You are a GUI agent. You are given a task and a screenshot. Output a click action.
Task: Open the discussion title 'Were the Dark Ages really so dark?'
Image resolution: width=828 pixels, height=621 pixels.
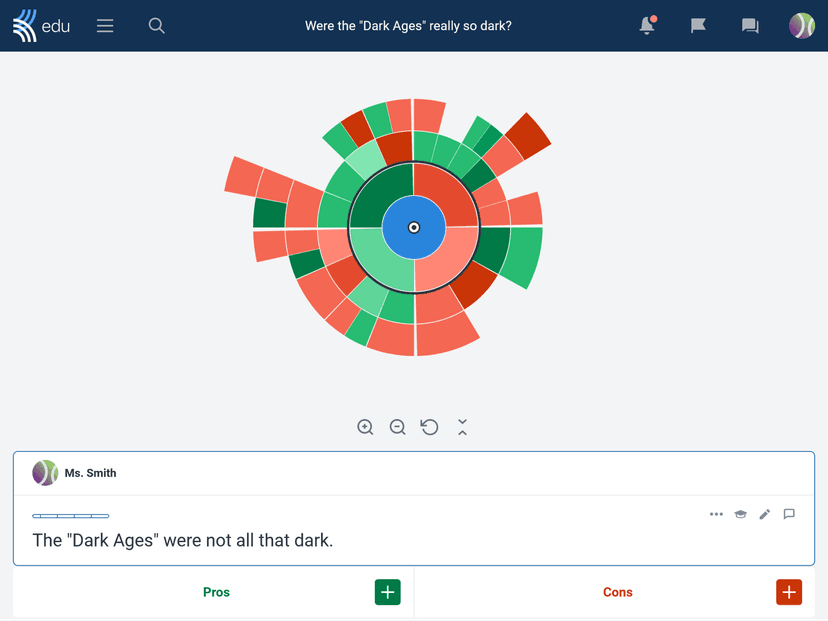408,25
